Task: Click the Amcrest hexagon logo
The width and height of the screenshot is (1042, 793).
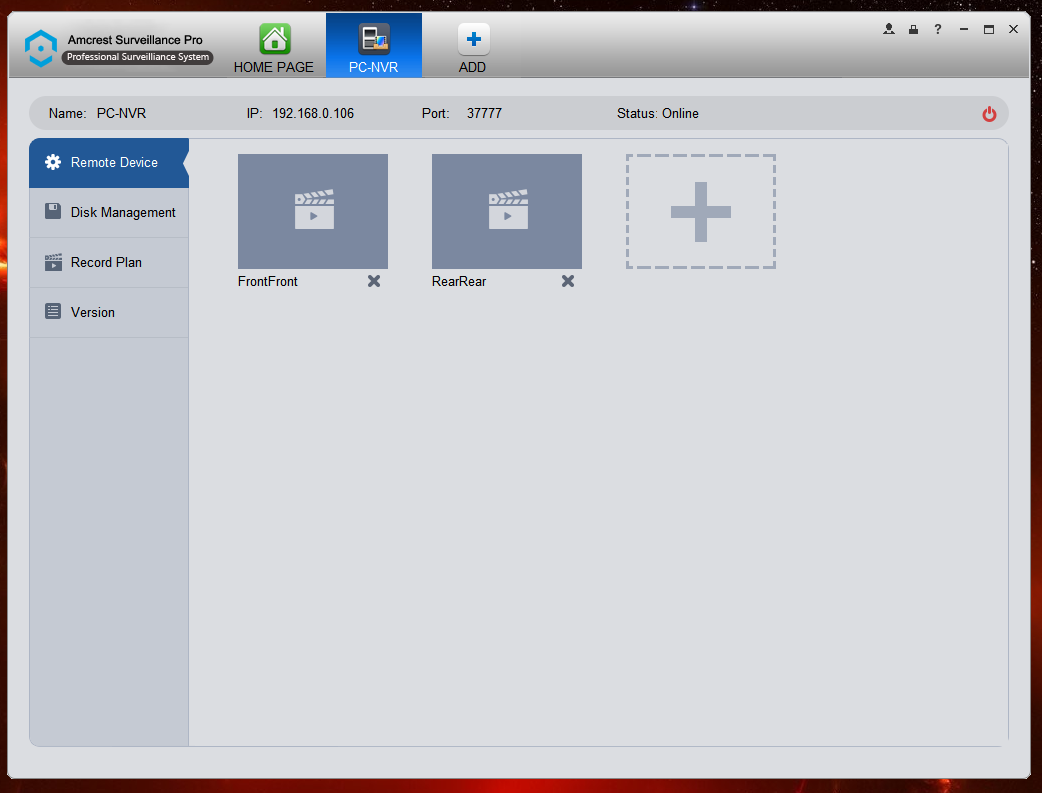Action: (x=41, y=48)
